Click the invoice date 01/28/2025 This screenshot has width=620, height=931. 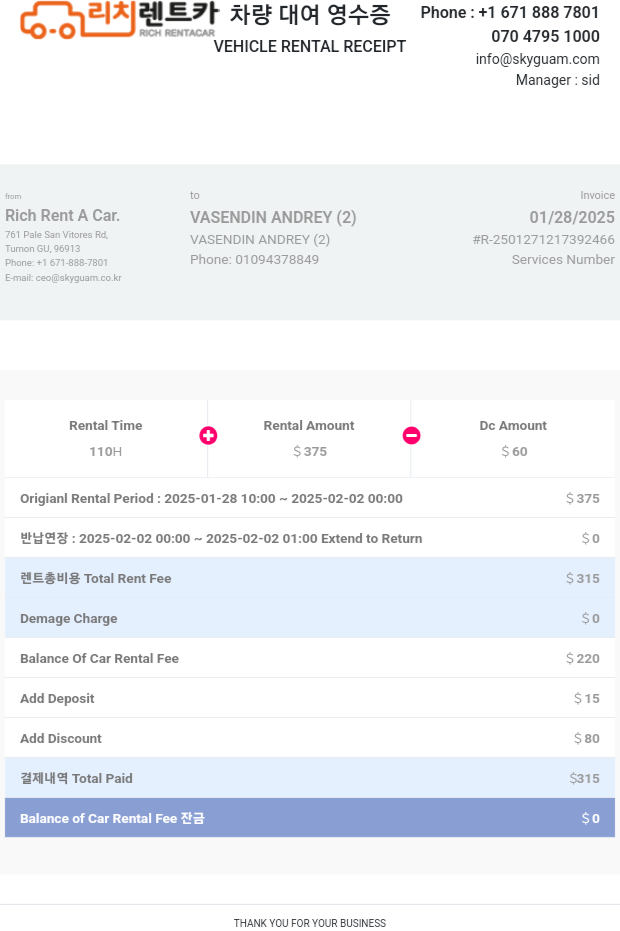572,217
